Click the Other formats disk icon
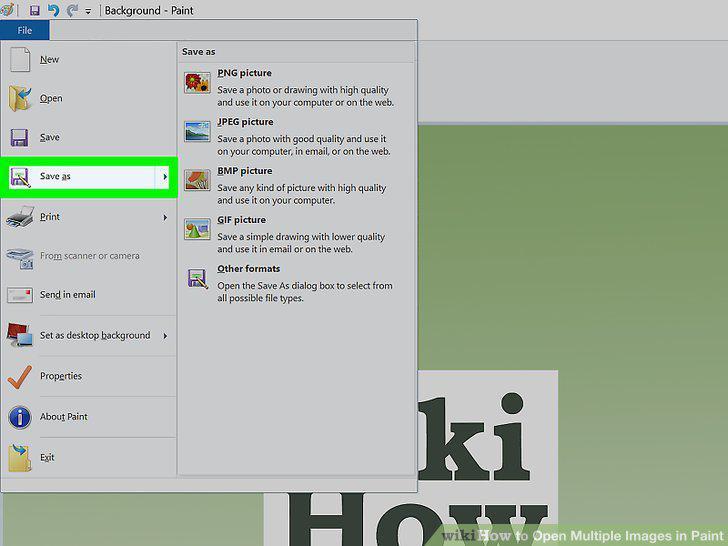728x546 pixels. click(197, 279)
